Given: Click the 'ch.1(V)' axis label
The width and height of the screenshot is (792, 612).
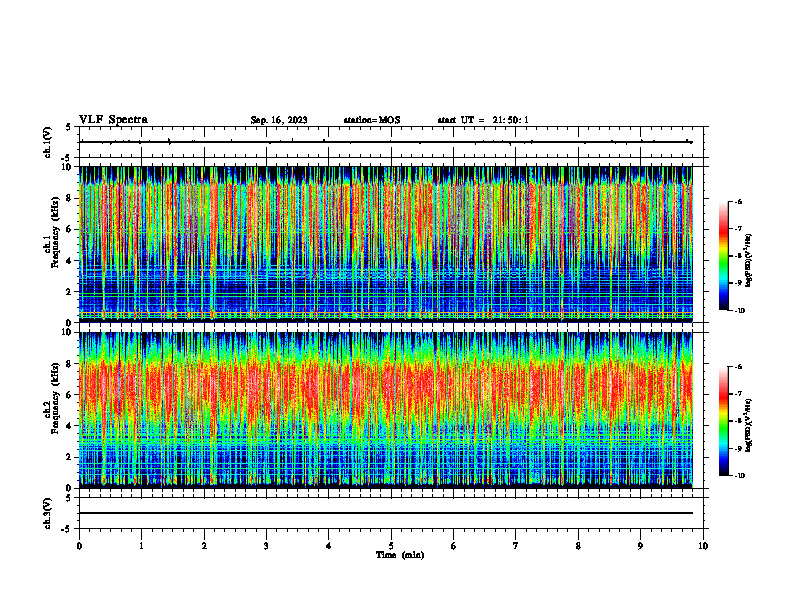Looking at the screenshot, I should click(x=48, y=142).
